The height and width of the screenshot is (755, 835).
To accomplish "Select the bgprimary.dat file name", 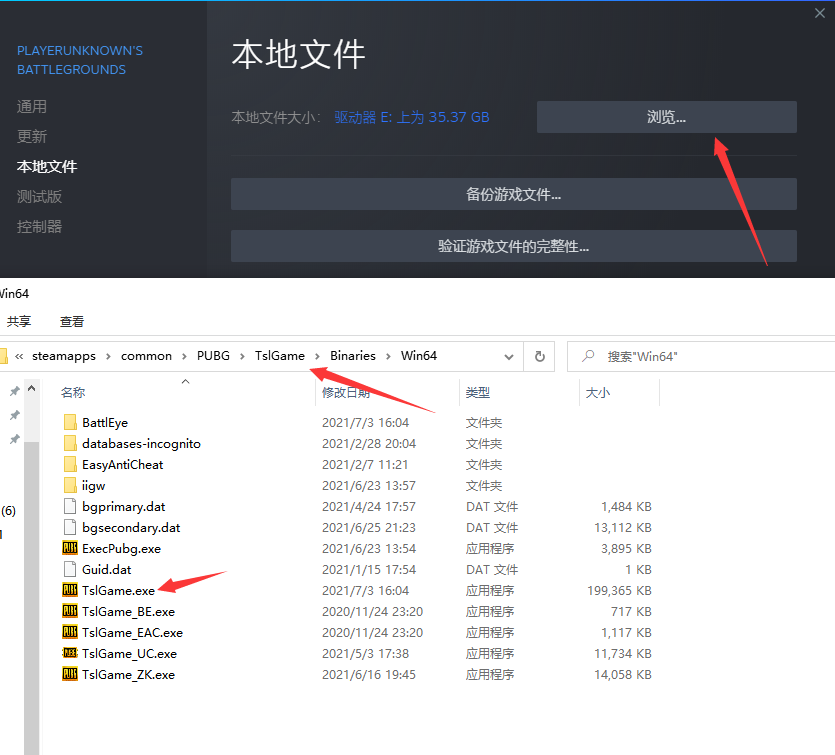I will pyautogui.click(x=124, y=506).
